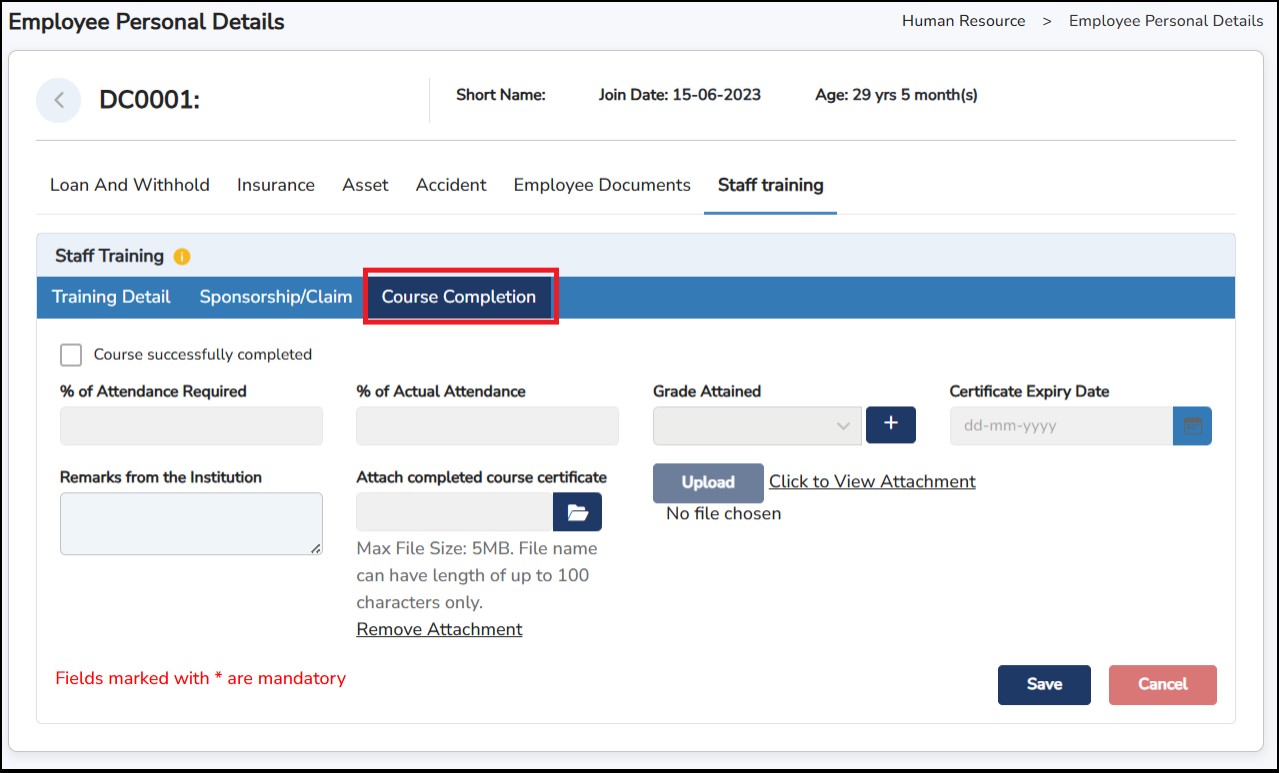Open the Sponsorship/Claim tab
The image size is (1279, 773).
(x=276, y=297)
